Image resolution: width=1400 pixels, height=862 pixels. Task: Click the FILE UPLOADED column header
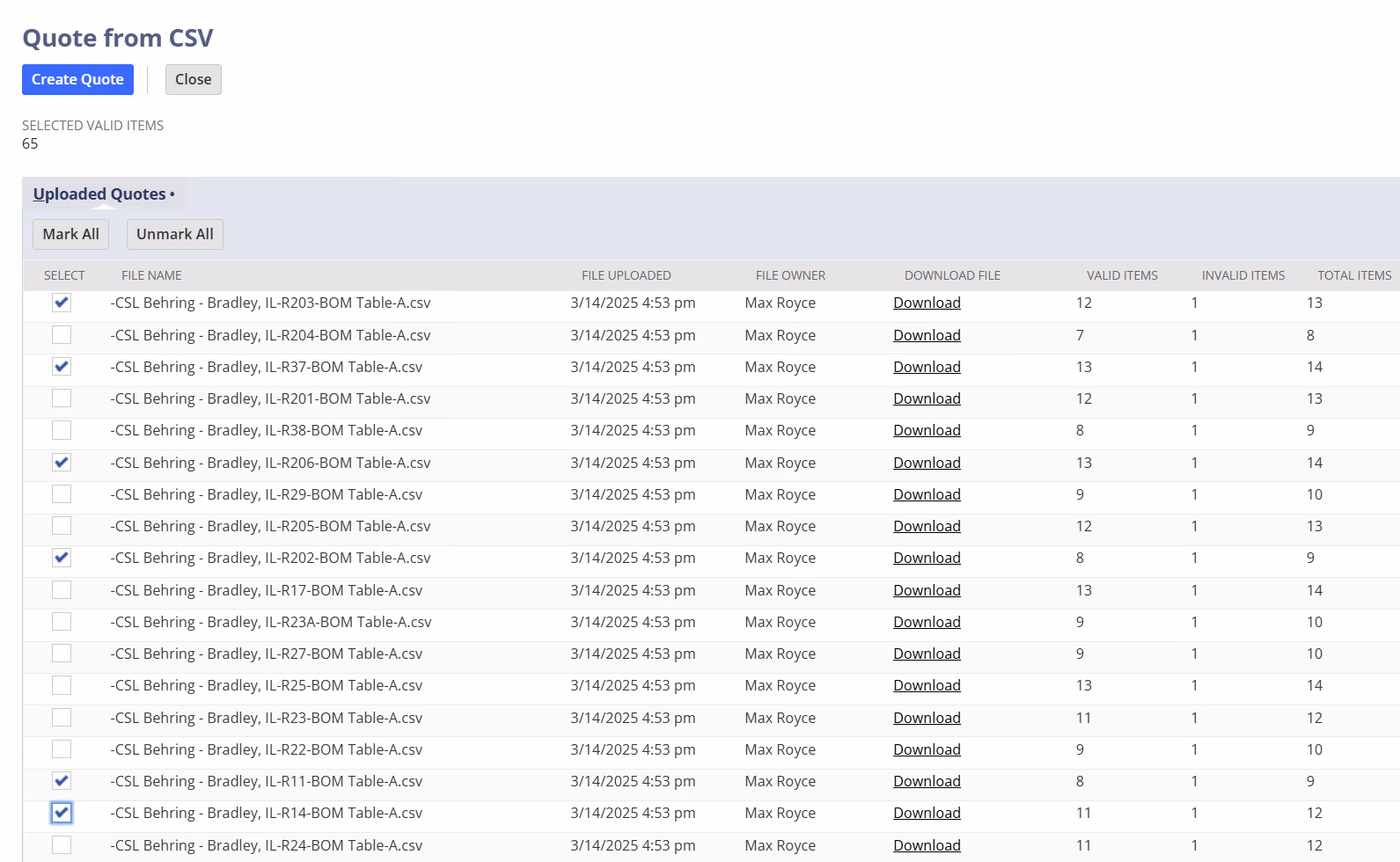[x=626, y=275]
